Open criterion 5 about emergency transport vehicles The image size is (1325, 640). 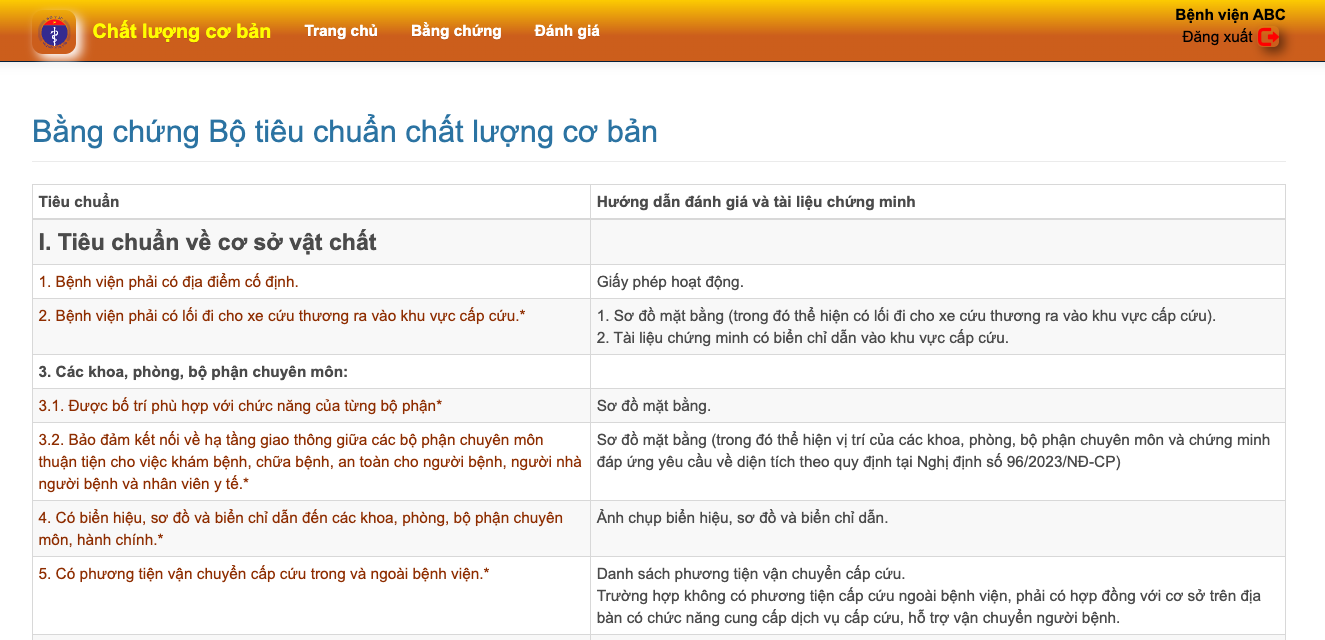[264, 574]
